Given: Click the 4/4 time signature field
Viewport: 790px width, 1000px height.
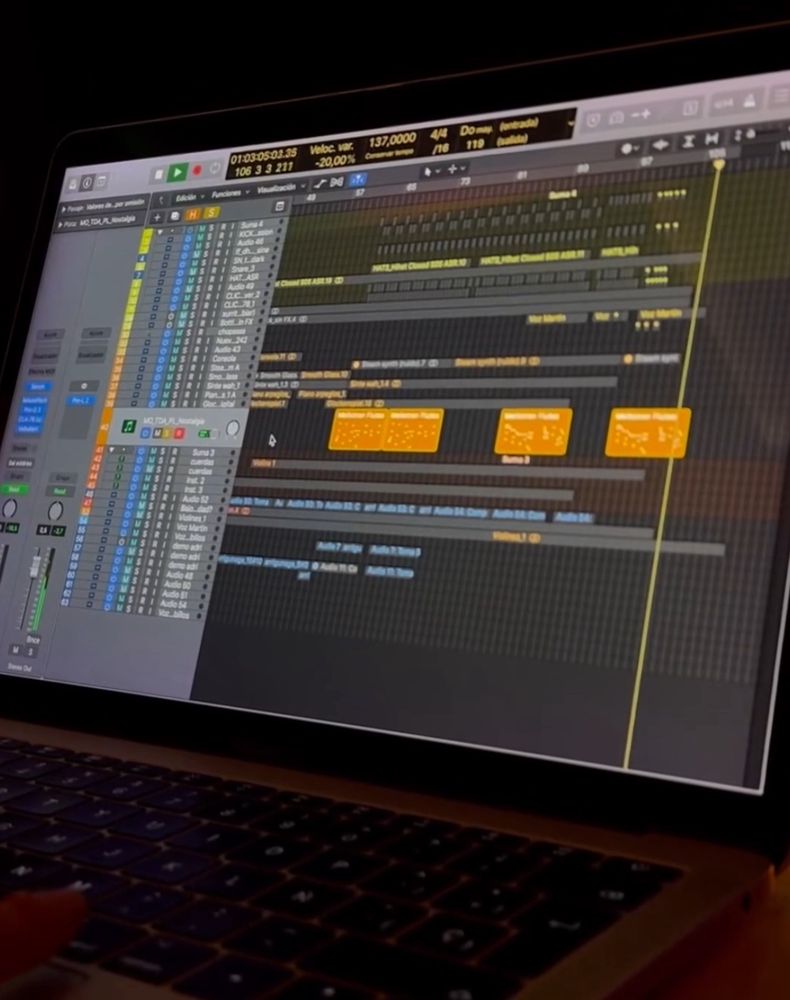Looking at the screenshot, I should click(x=439, y=134).
